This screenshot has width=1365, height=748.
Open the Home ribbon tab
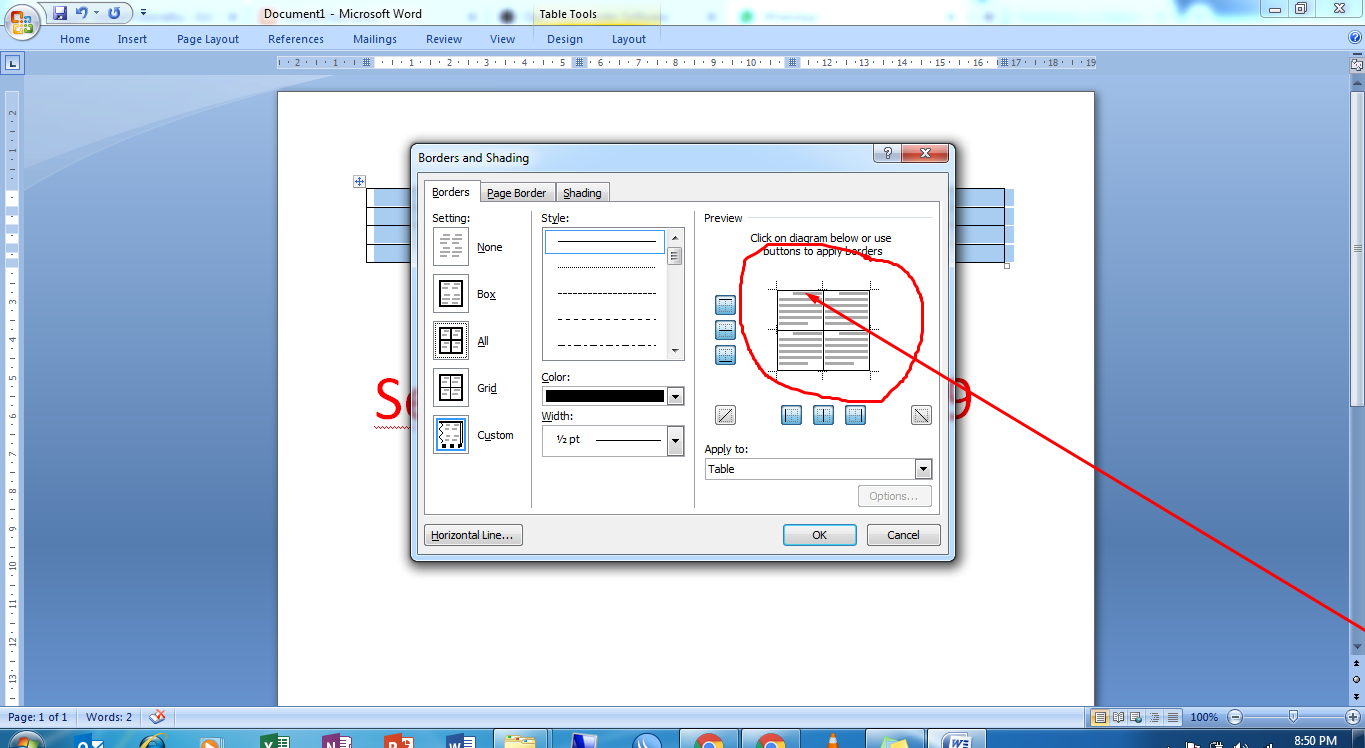pyautogui.click(x=75, y=39)
